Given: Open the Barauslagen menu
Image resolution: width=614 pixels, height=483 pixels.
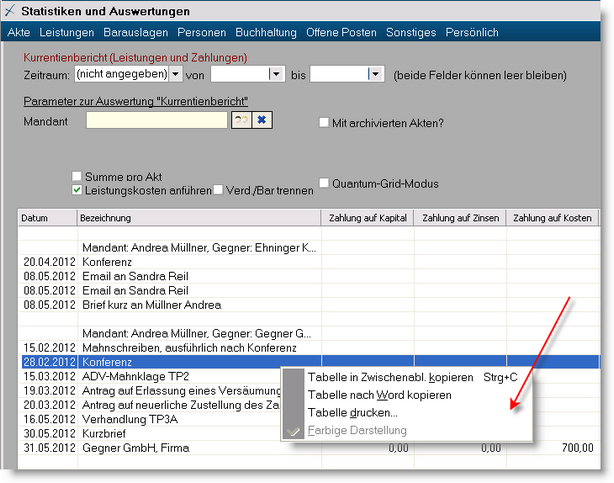Looking at the screenshot, I should pyautogui.click(x=135, y=32).
